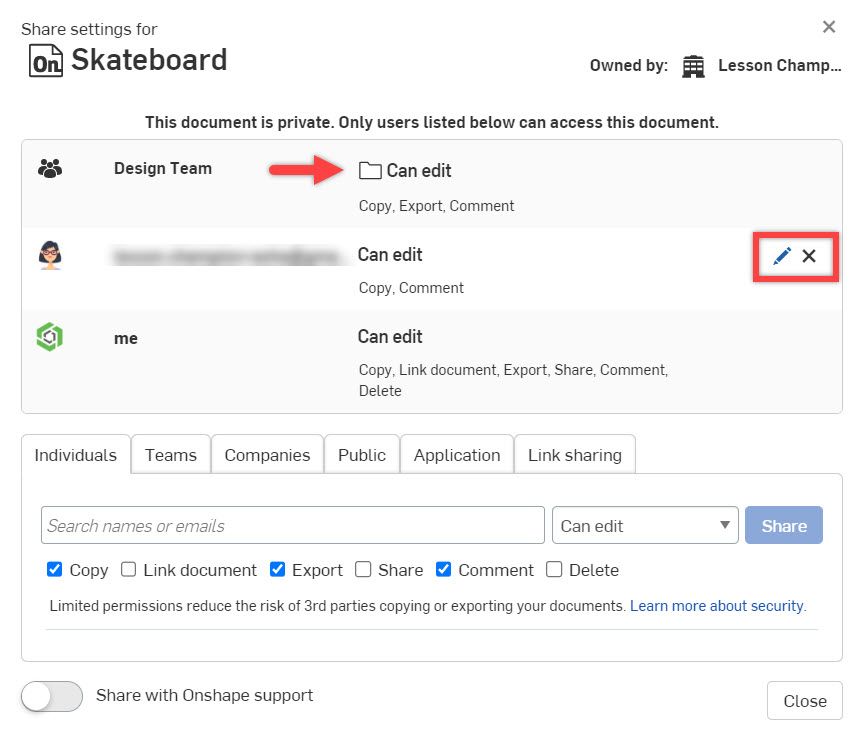Uncheck the Export permission checkbox

pos(277,570)
